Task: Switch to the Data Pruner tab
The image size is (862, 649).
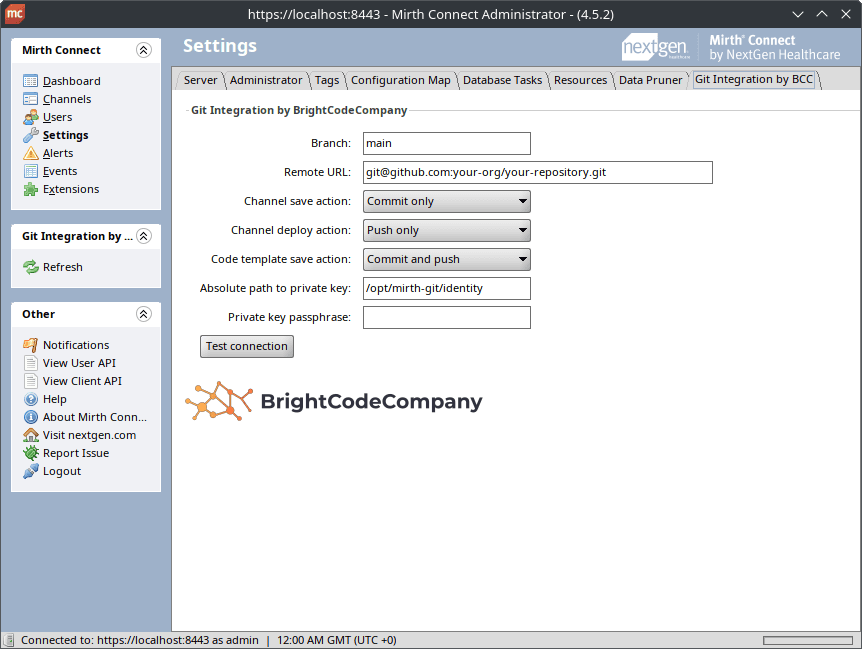Action: (x=651, y=79)
